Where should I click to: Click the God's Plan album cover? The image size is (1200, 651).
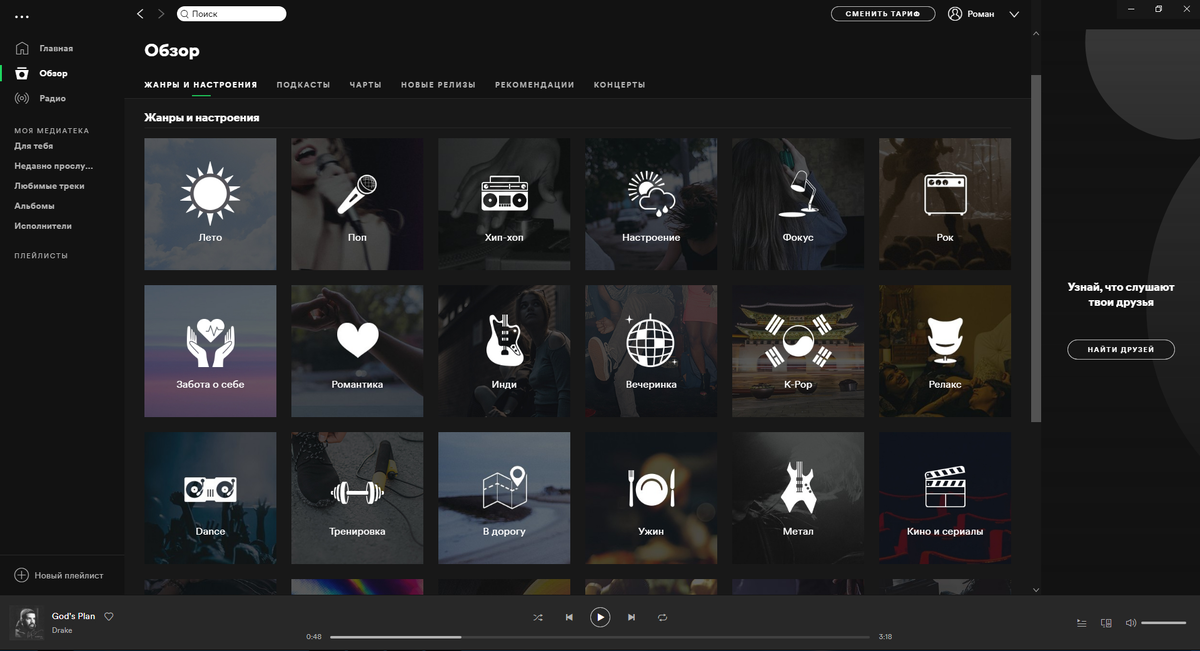[x=26, y=623]
